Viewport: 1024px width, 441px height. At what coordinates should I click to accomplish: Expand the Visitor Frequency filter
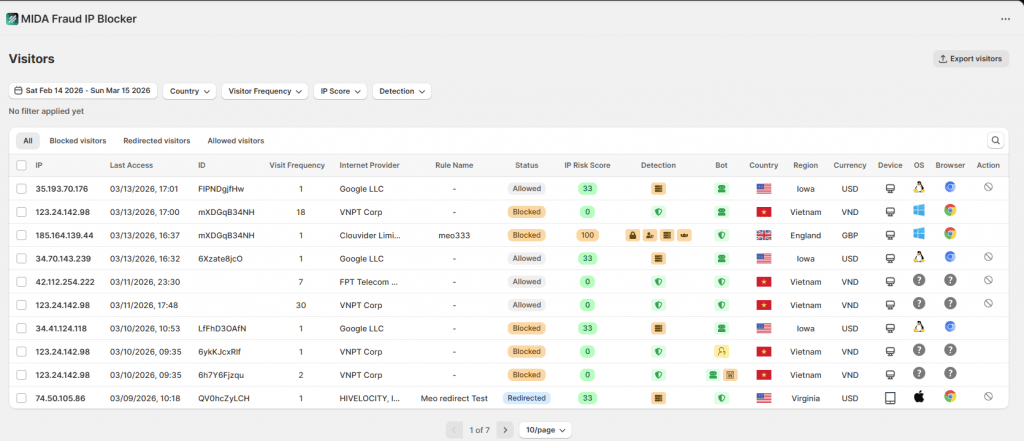pyautogui.click(x=264, y=91)
